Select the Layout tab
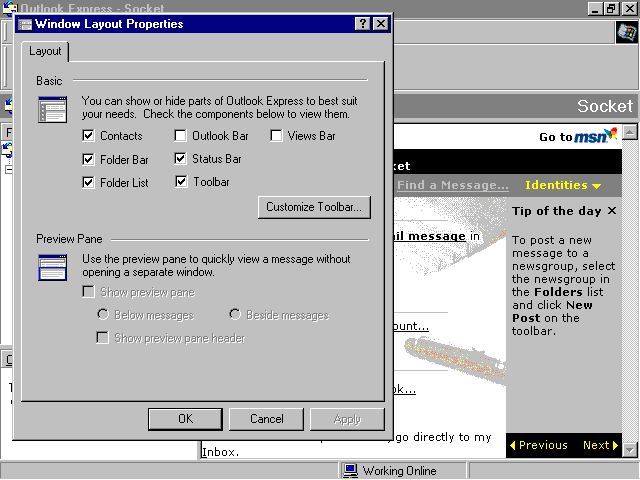Viewport: 640px width, 480px height. (45, 51)
